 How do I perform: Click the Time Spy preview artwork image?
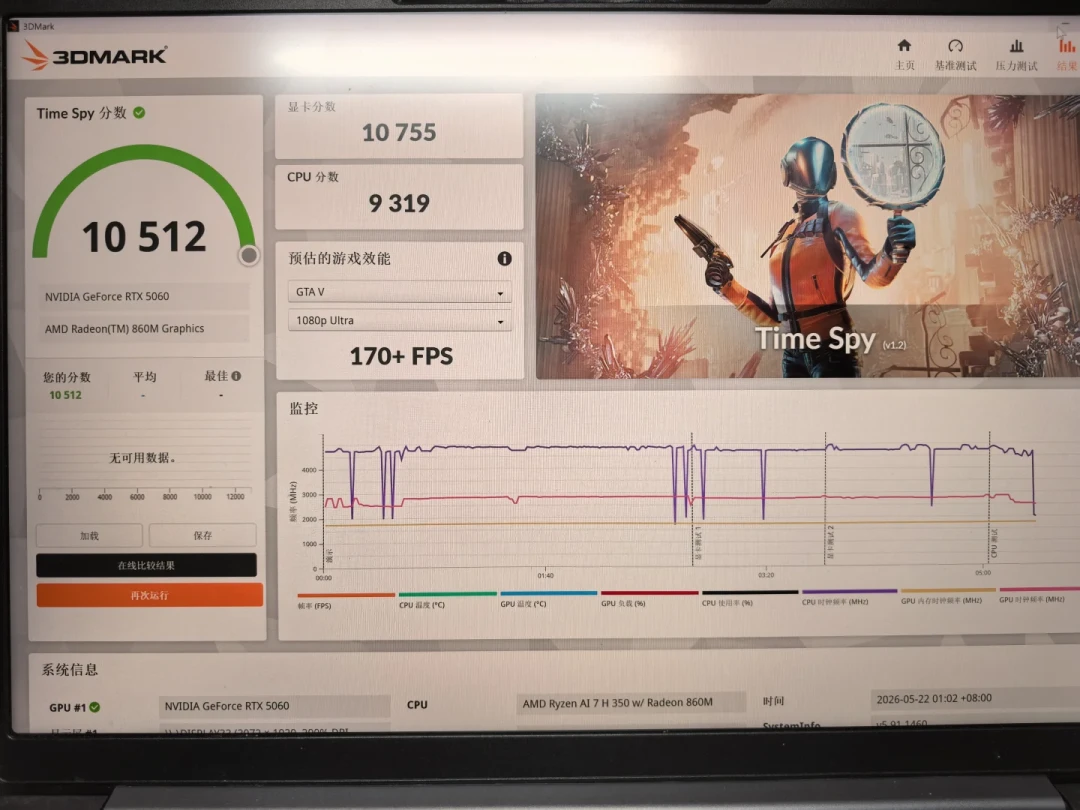click(x=807, y=236)
